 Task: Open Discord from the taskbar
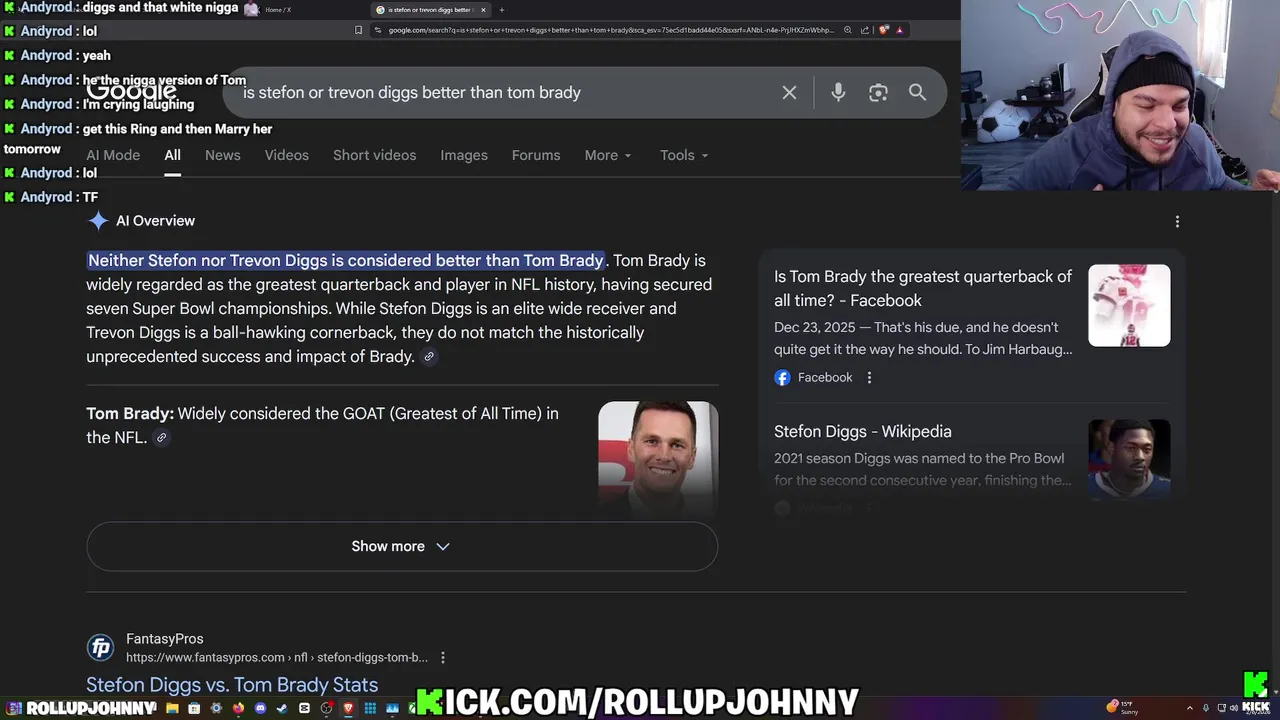coord(260,708)
